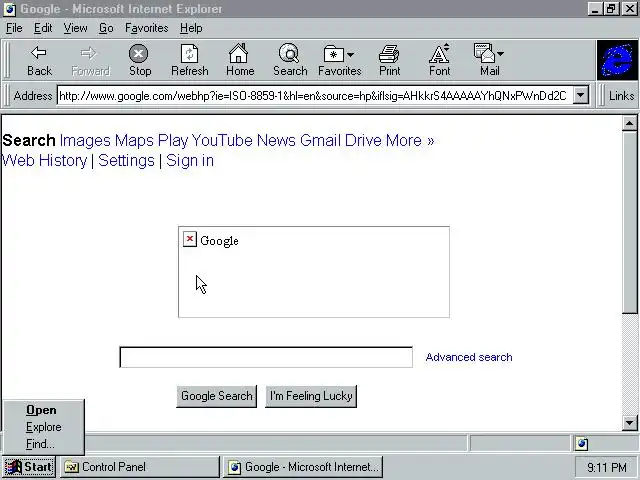Open the Favorites menu in menu bar
Viewport: 640px width, 480px height.
pyautogui.click(x=147, y=28)
